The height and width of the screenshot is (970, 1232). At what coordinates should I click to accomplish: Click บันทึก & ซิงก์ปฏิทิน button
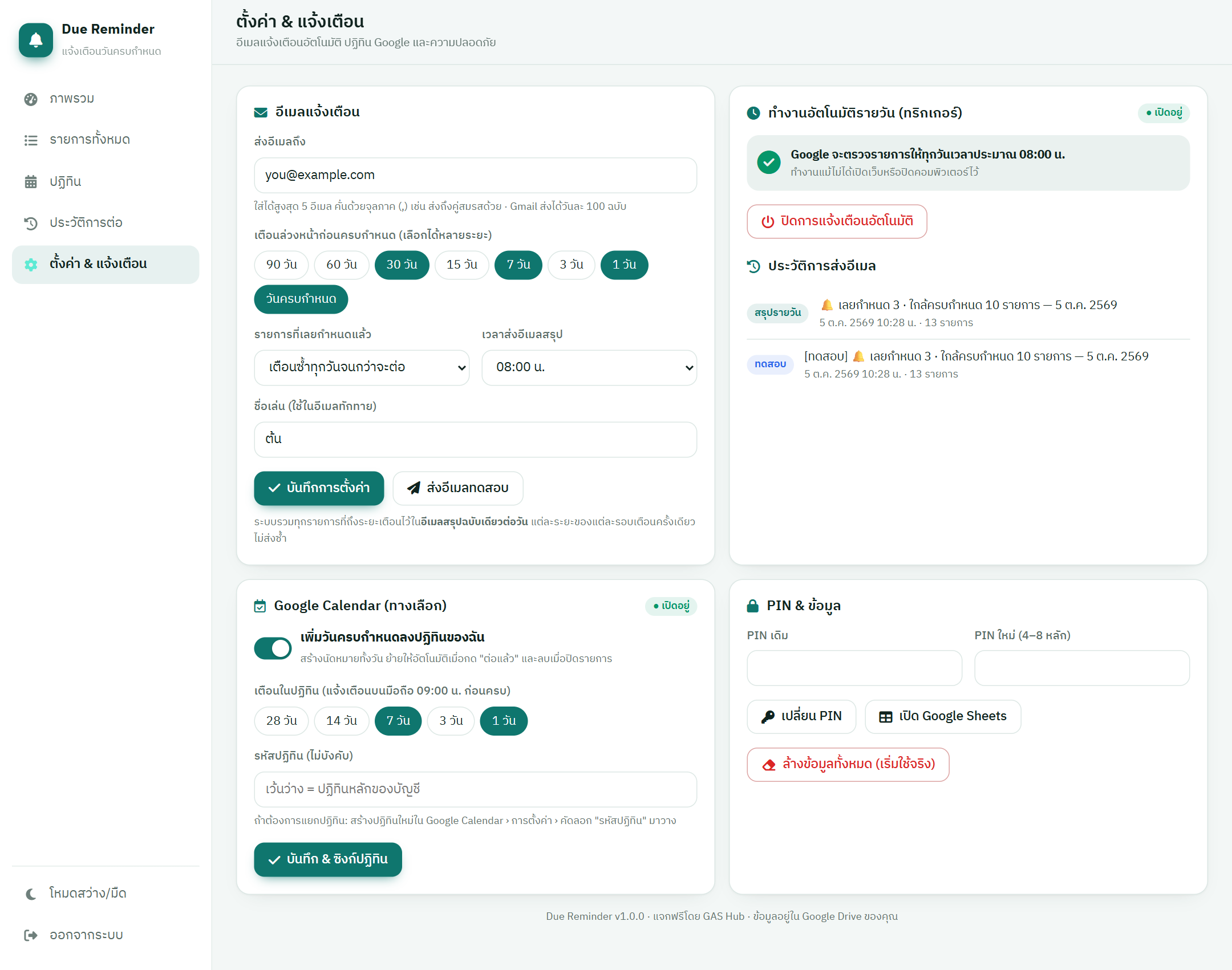point(328,860)
